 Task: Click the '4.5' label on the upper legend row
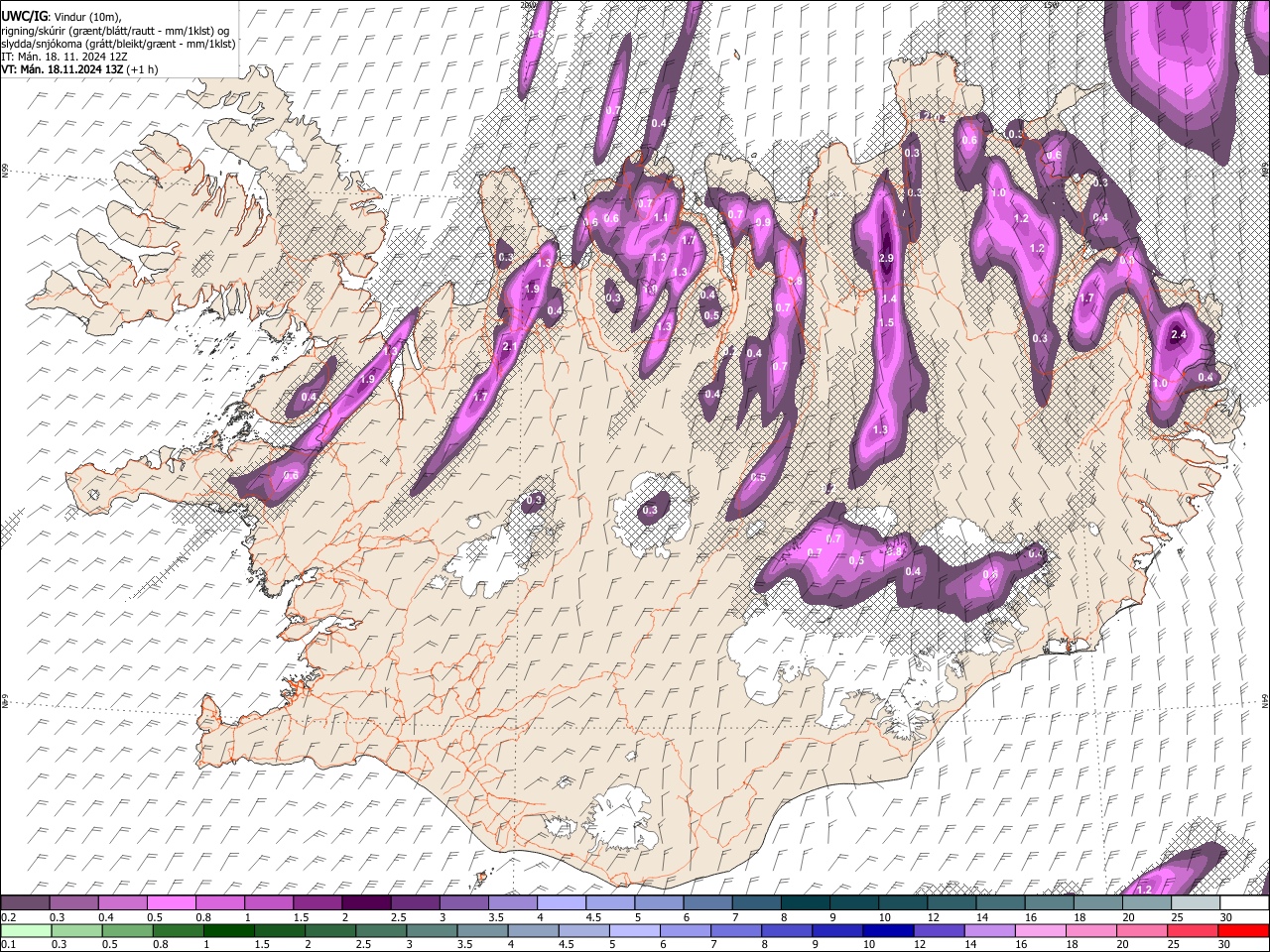pos(593,917)
